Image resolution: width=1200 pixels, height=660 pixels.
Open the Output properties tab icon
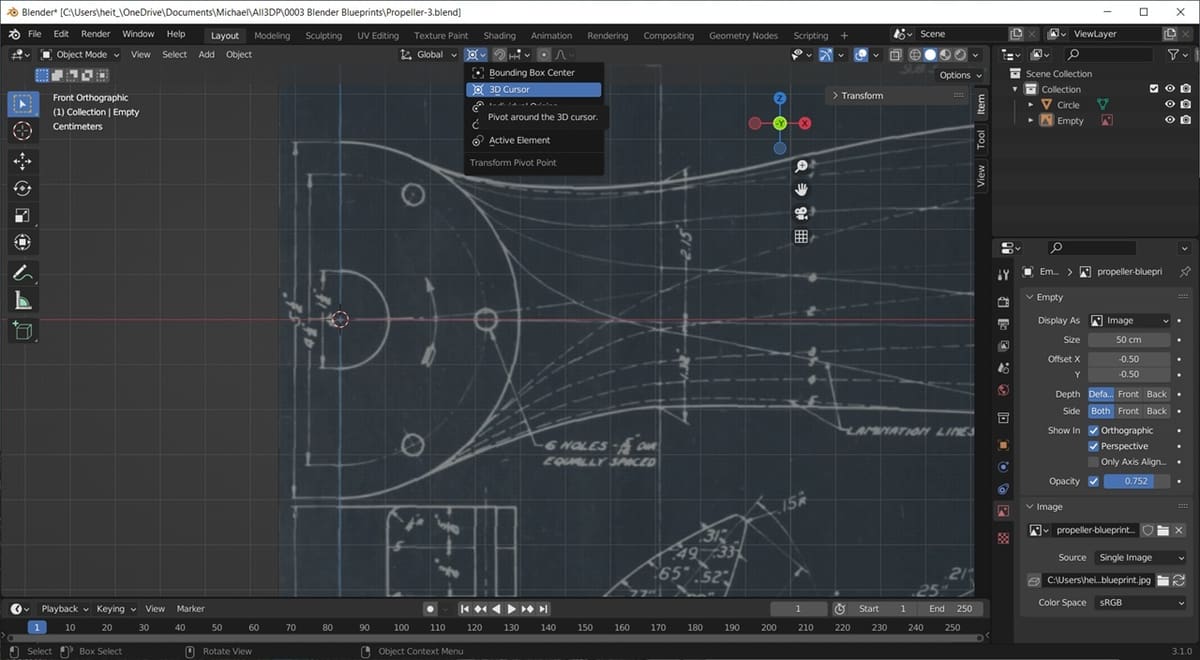click(x=1003, y=323)
